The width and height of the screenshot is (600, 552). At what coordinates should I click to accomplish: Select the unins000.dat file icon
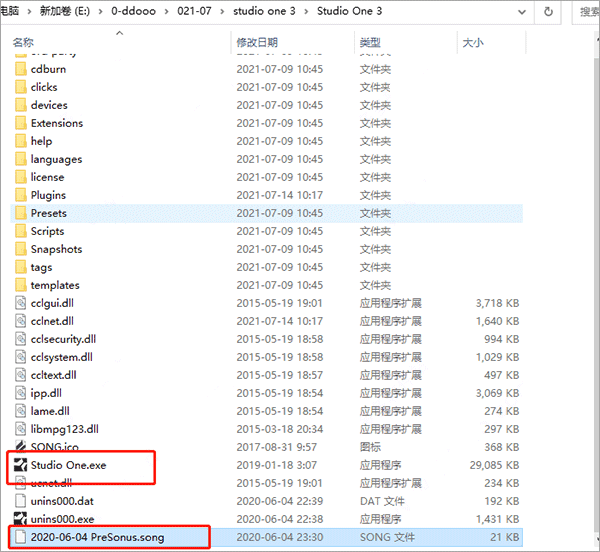(20, 501)
